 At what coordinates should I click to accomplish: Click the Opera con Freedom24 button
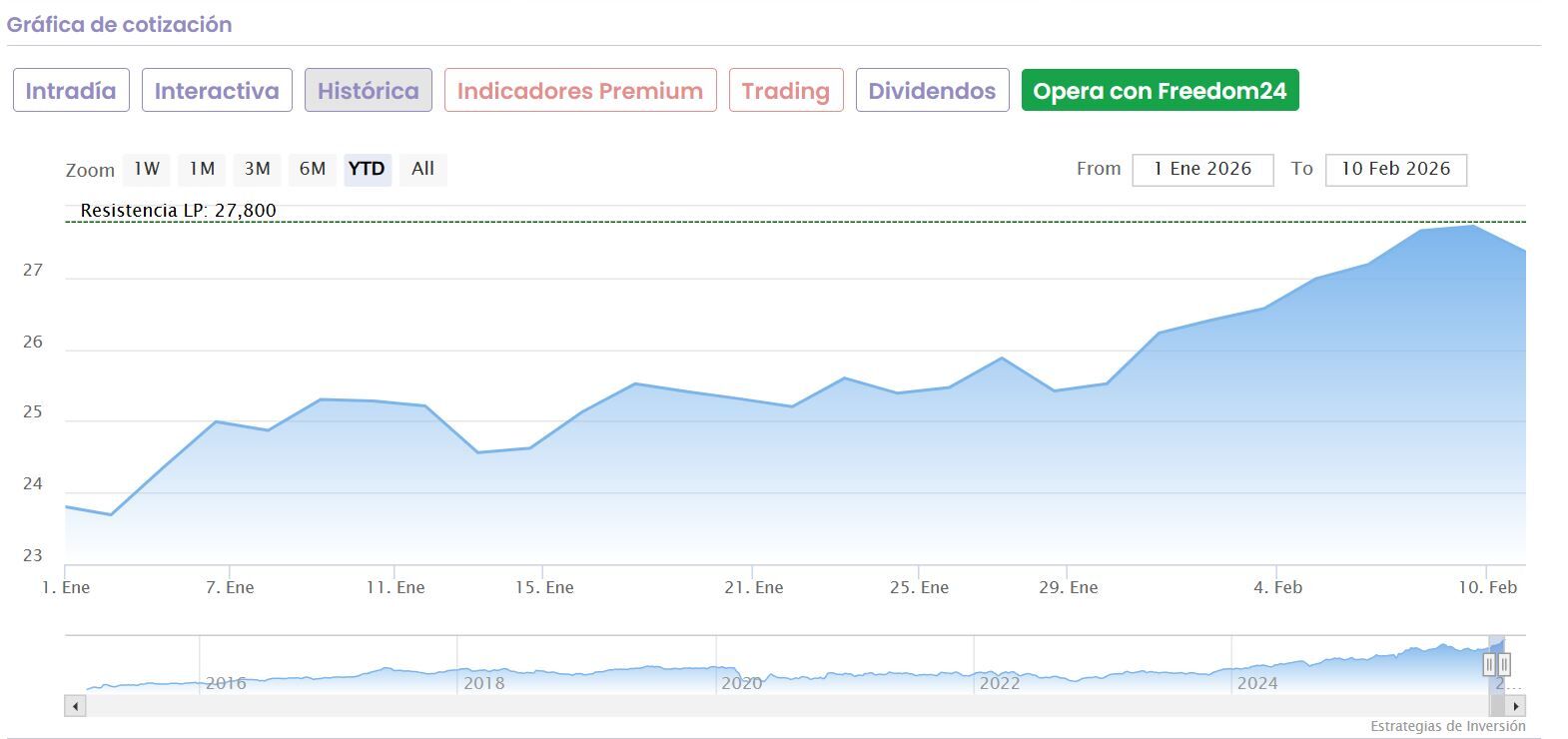click(x=1160, y=91)
